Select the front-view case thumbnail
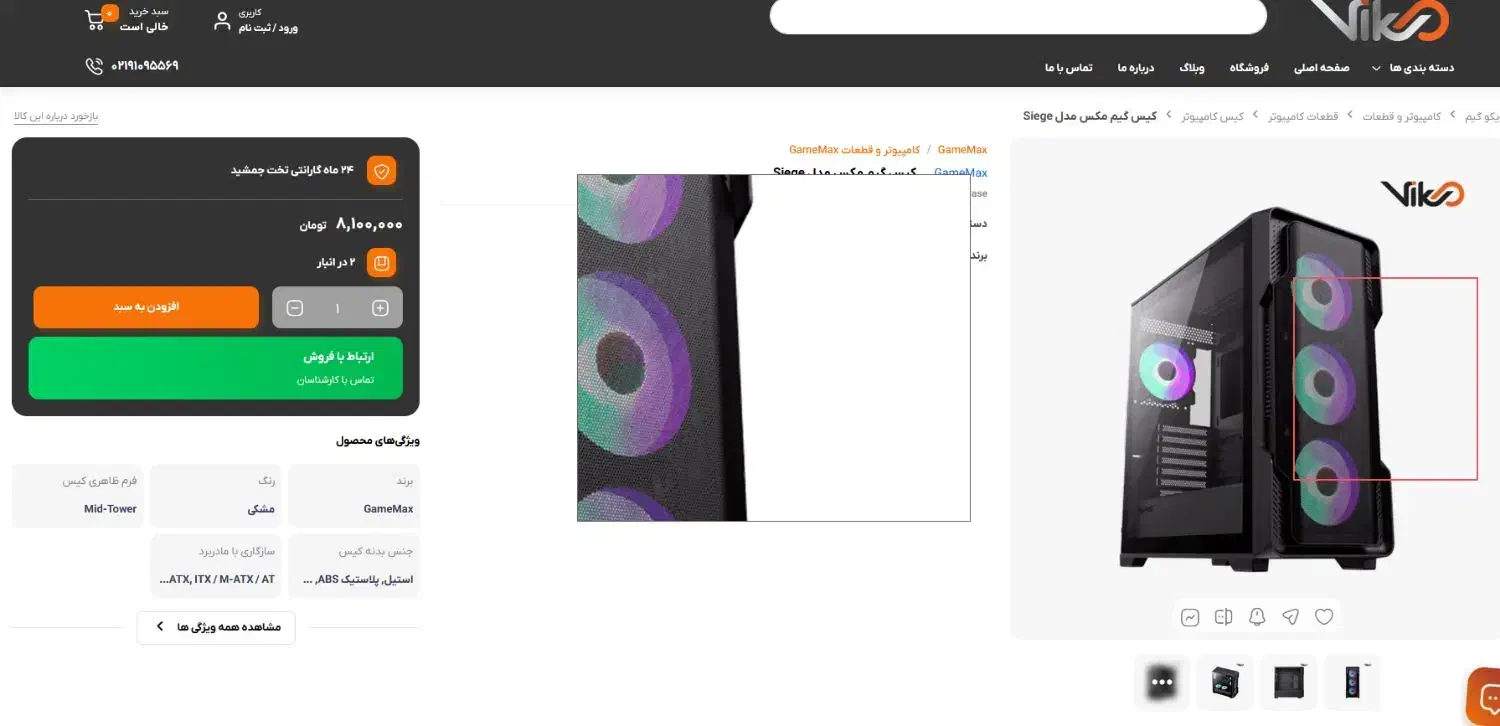 [1353, 682]
